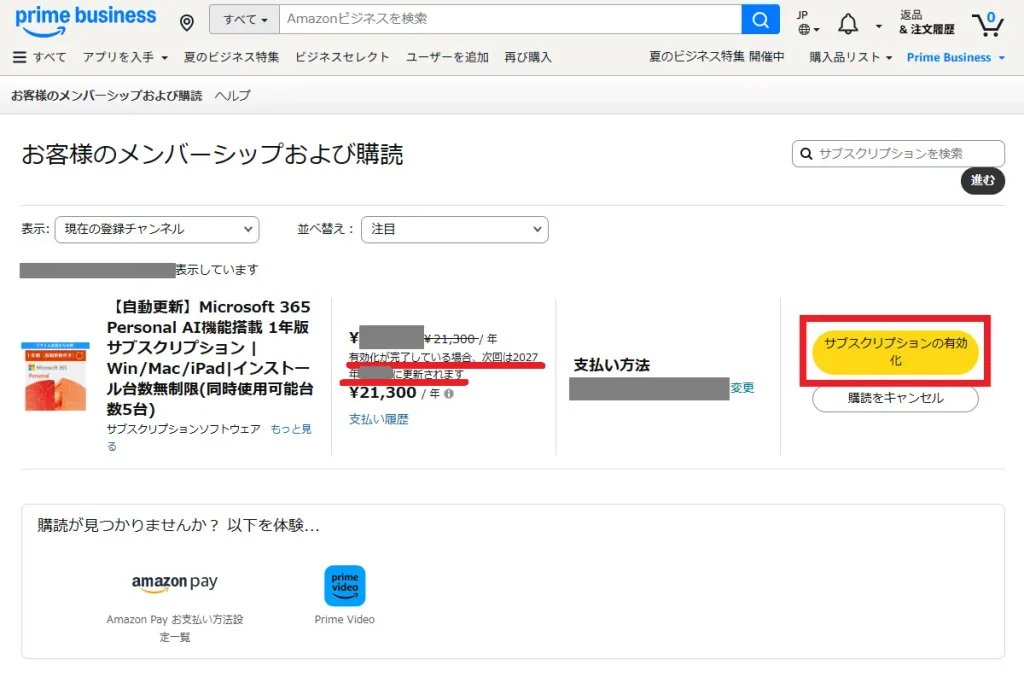The width and height of the screenshot is (1024, 683).
Task: Open the notifications bell icon
Action: tap(848, 24)
